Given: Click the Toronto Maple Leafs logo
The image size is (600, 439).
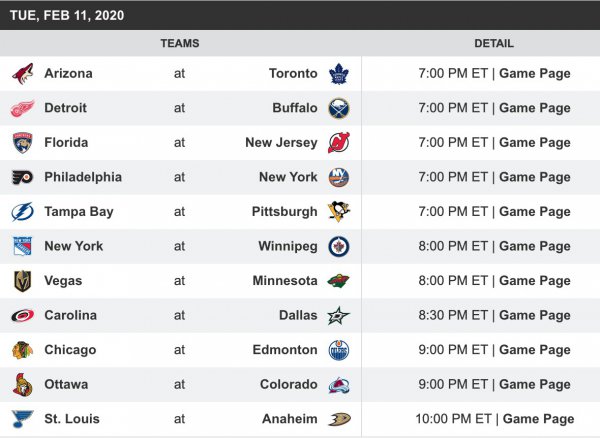Looking at the screenshot, I should click(x=339, y=73).
